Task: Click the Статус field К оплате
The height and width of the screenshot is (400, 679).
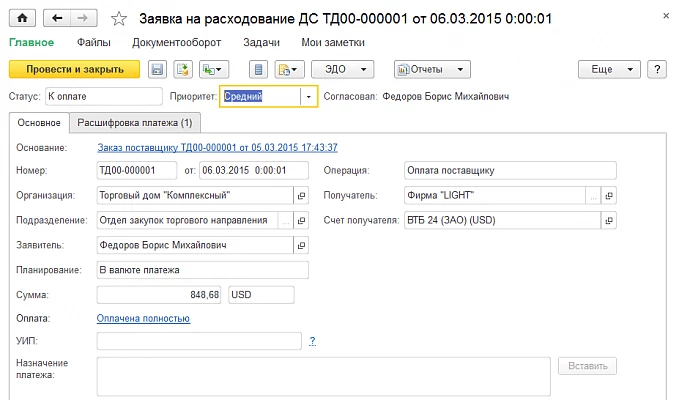Action: [103, 97]
